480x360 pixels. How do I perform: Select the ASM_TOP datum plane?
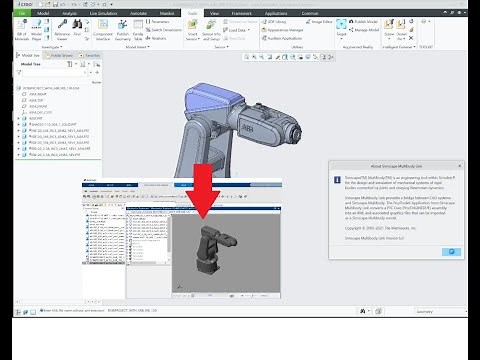33,100
